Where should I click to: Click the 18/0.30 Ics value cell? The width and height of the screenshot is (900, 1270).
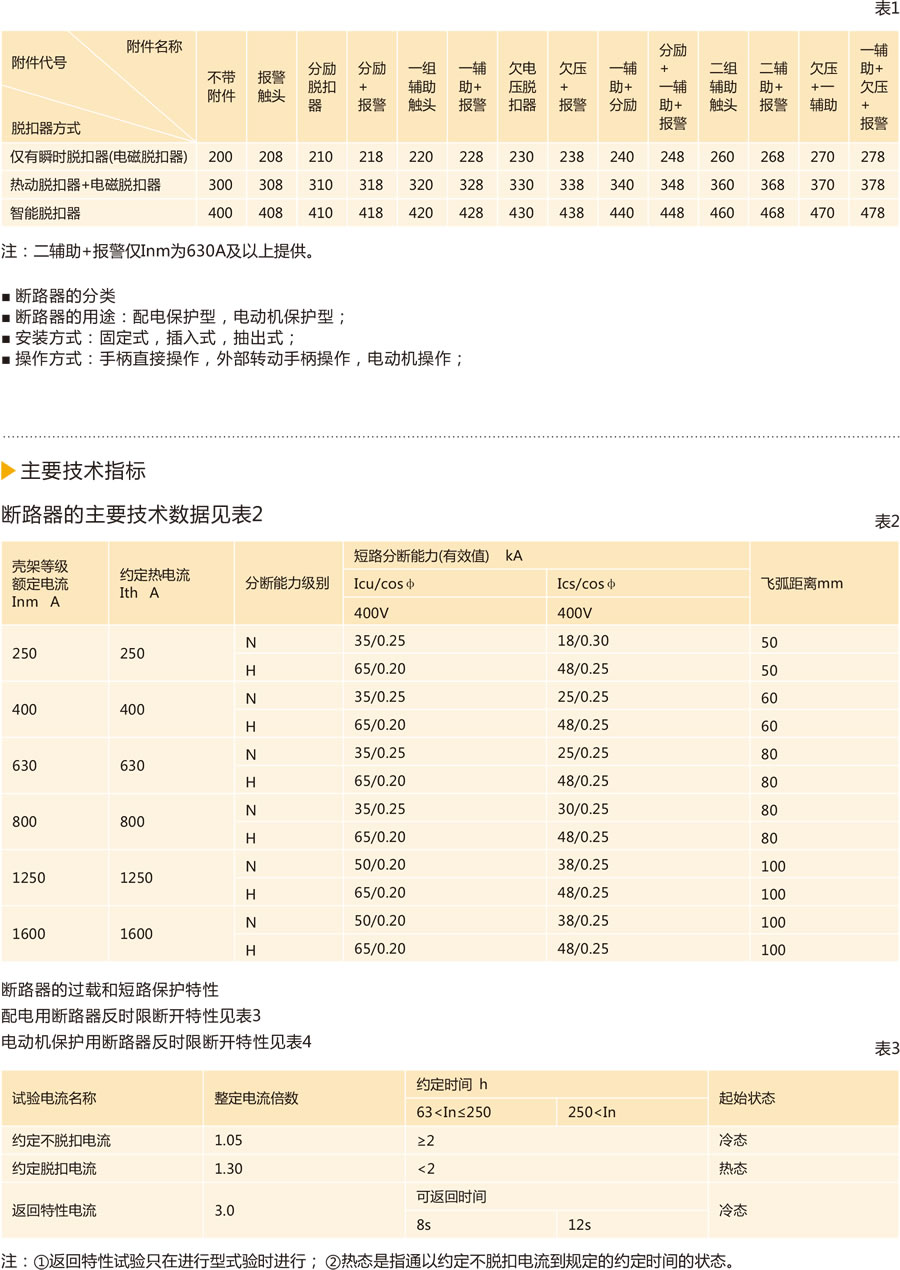pos(581,641)
